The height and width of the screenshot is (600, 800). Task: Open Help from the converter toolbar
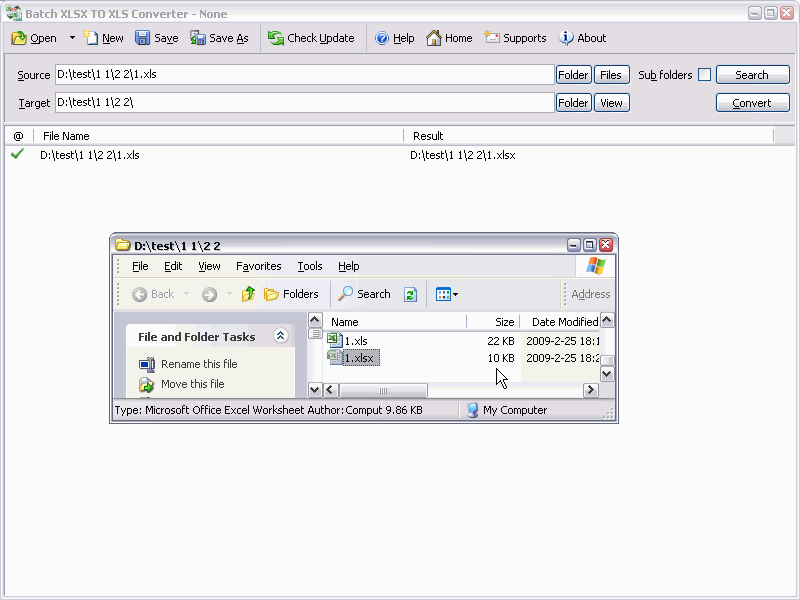[x=394, y=38]
